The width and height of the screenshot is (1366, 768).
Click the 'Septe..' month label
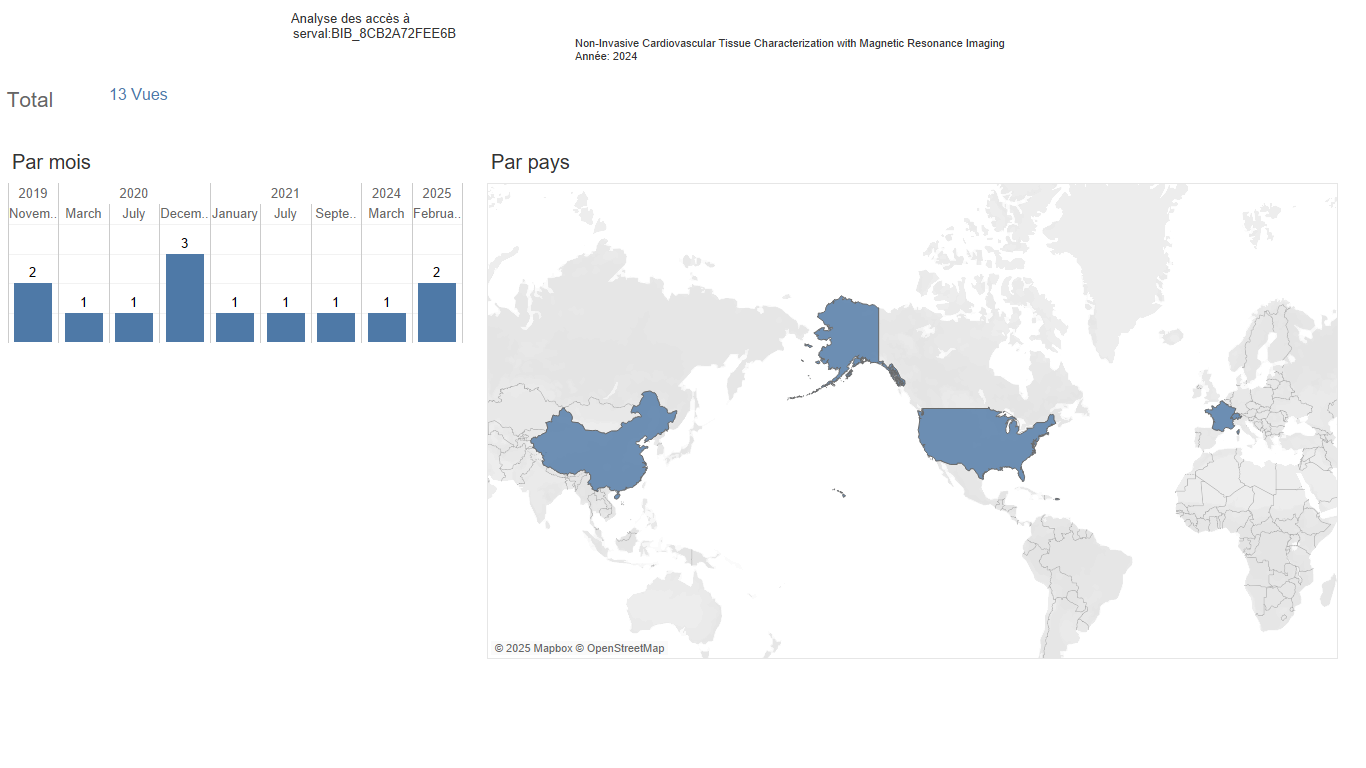pyautogui.click(x=336, y=213)
